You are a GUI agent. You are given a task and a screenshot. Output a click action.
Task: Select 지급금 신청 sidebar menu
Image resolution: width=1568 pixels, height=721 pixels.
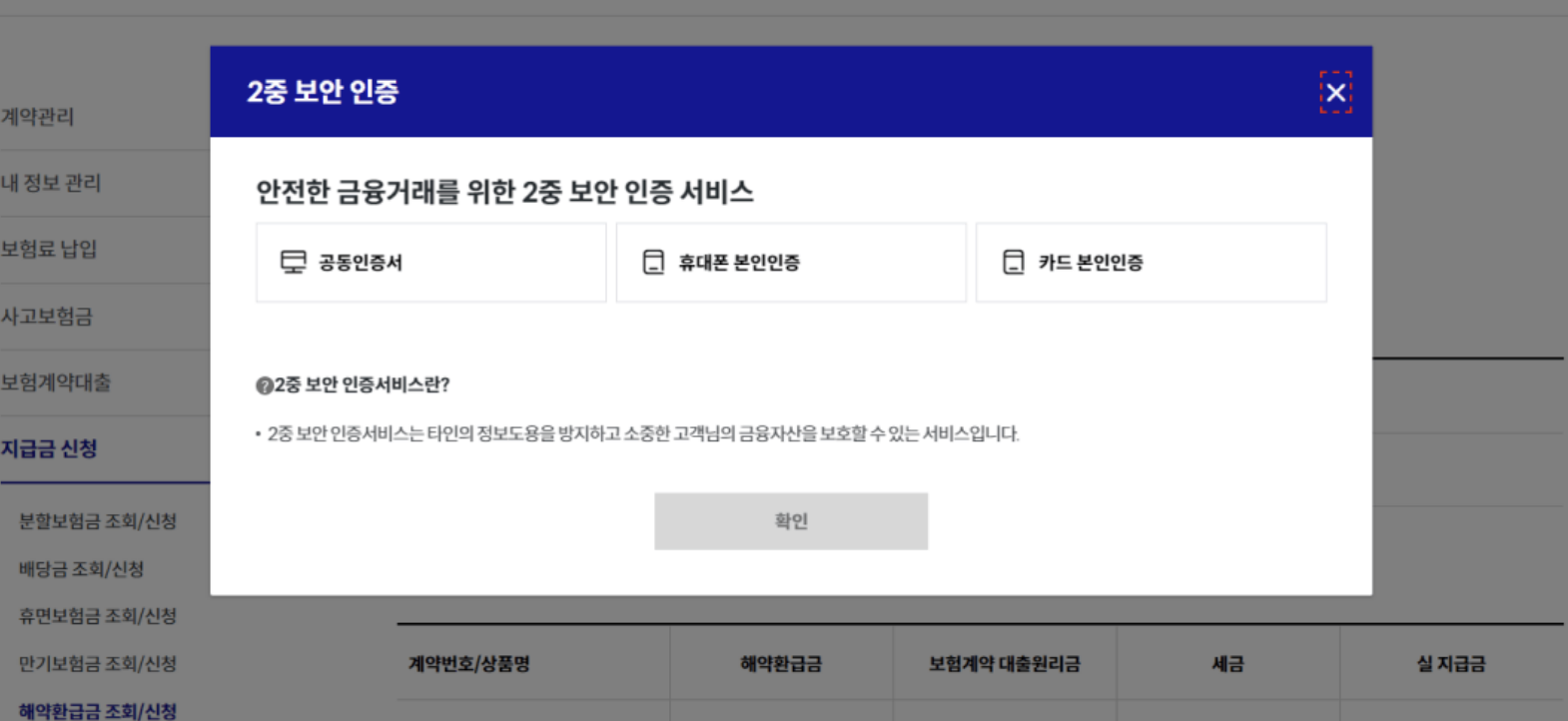[x=49, y=449]
